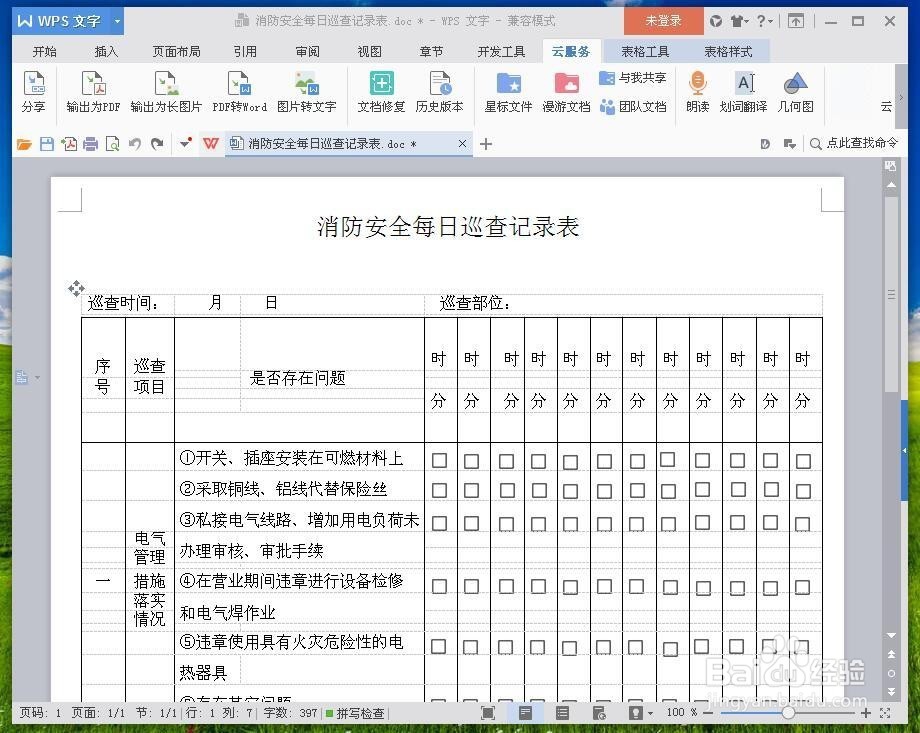Switch to the 插入 tab
Viewport: 920px width, 733px height.
106,52
